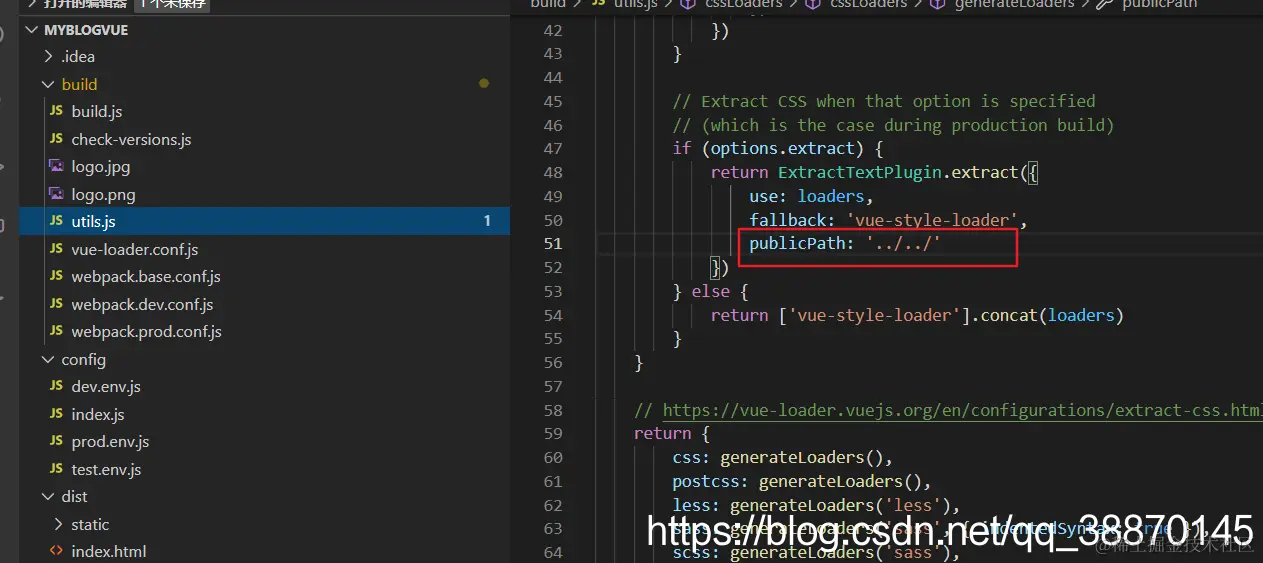Click "postcss: generateLoaders()," line

802,481
